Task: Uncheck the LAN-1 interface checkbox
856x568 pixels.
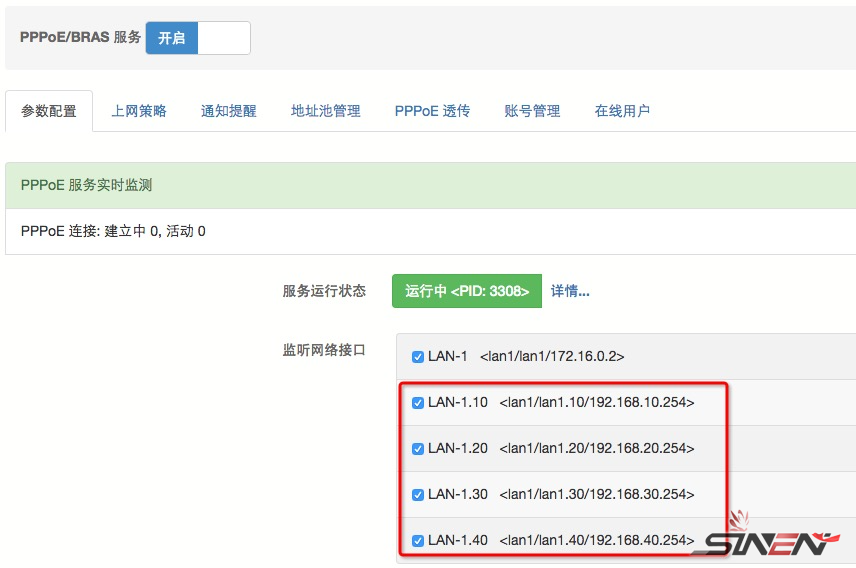Action: [418, 357]
